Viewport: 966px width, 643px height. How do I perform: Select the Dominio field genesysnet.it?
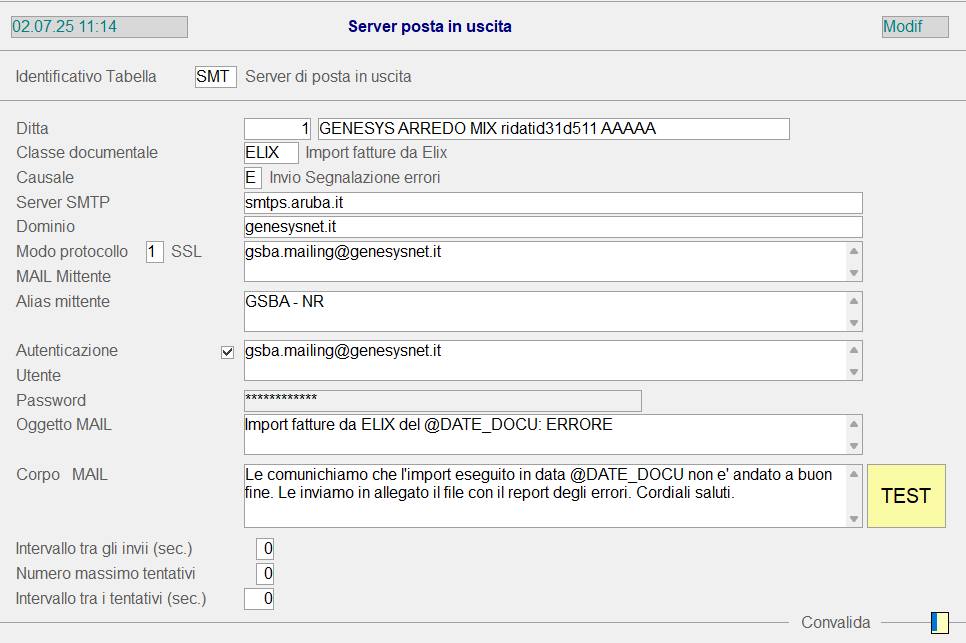552,227
